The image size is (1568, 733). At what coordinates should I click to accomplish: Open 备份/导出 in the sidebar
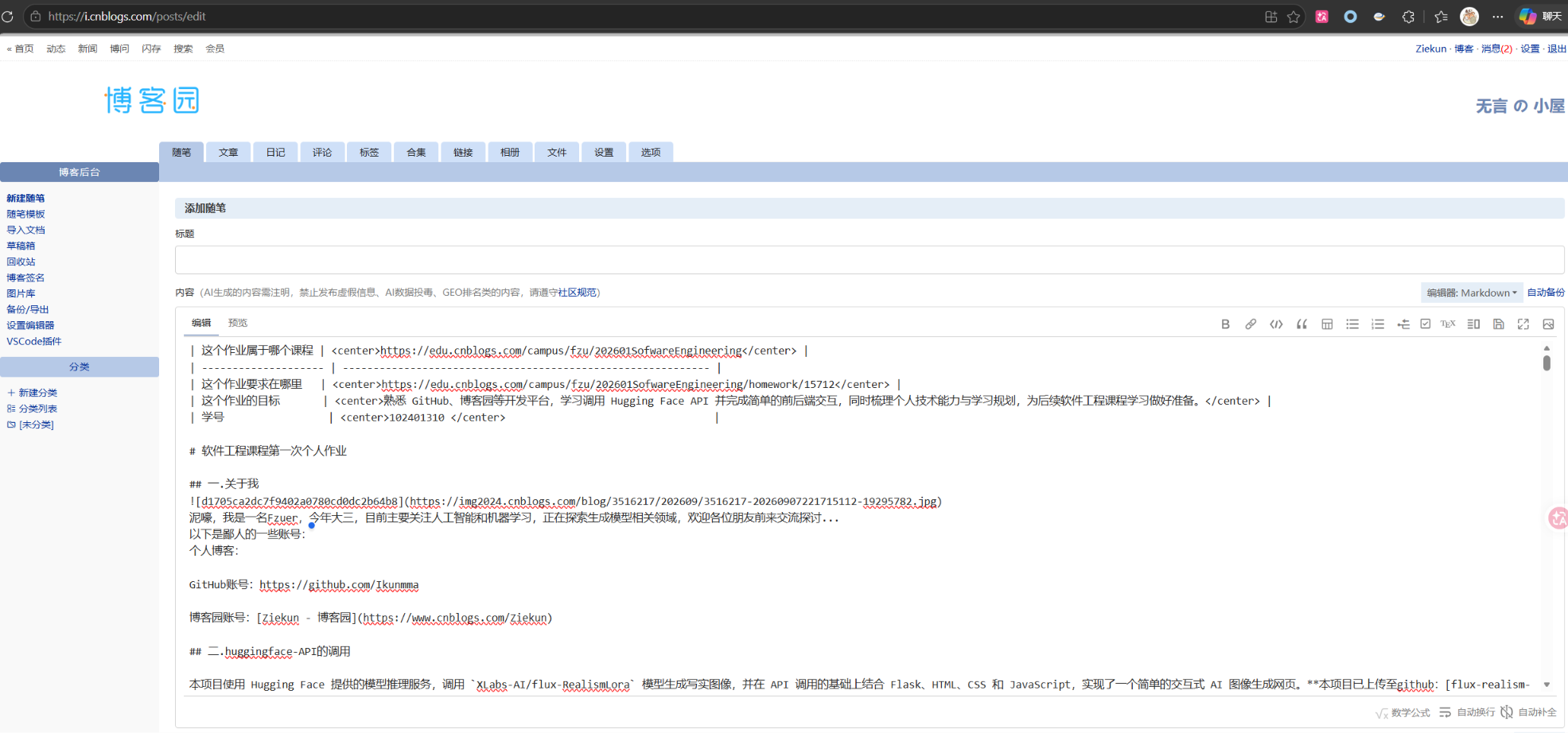tap(28, 309)
